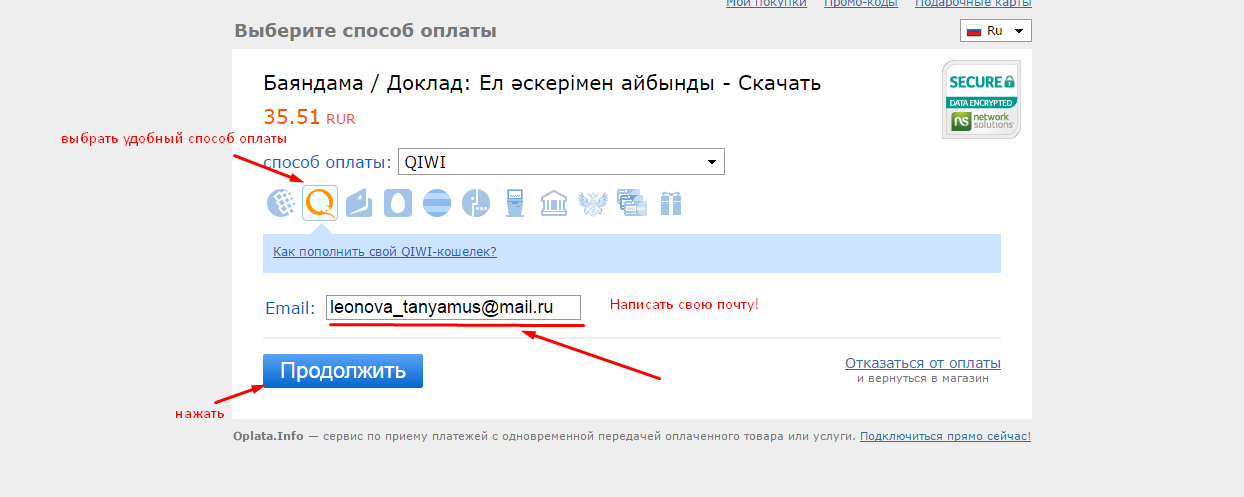This screenshot has height=497, width=1244.
Task: Select the striped circle payment icon
Action: (x=437, y=203)
